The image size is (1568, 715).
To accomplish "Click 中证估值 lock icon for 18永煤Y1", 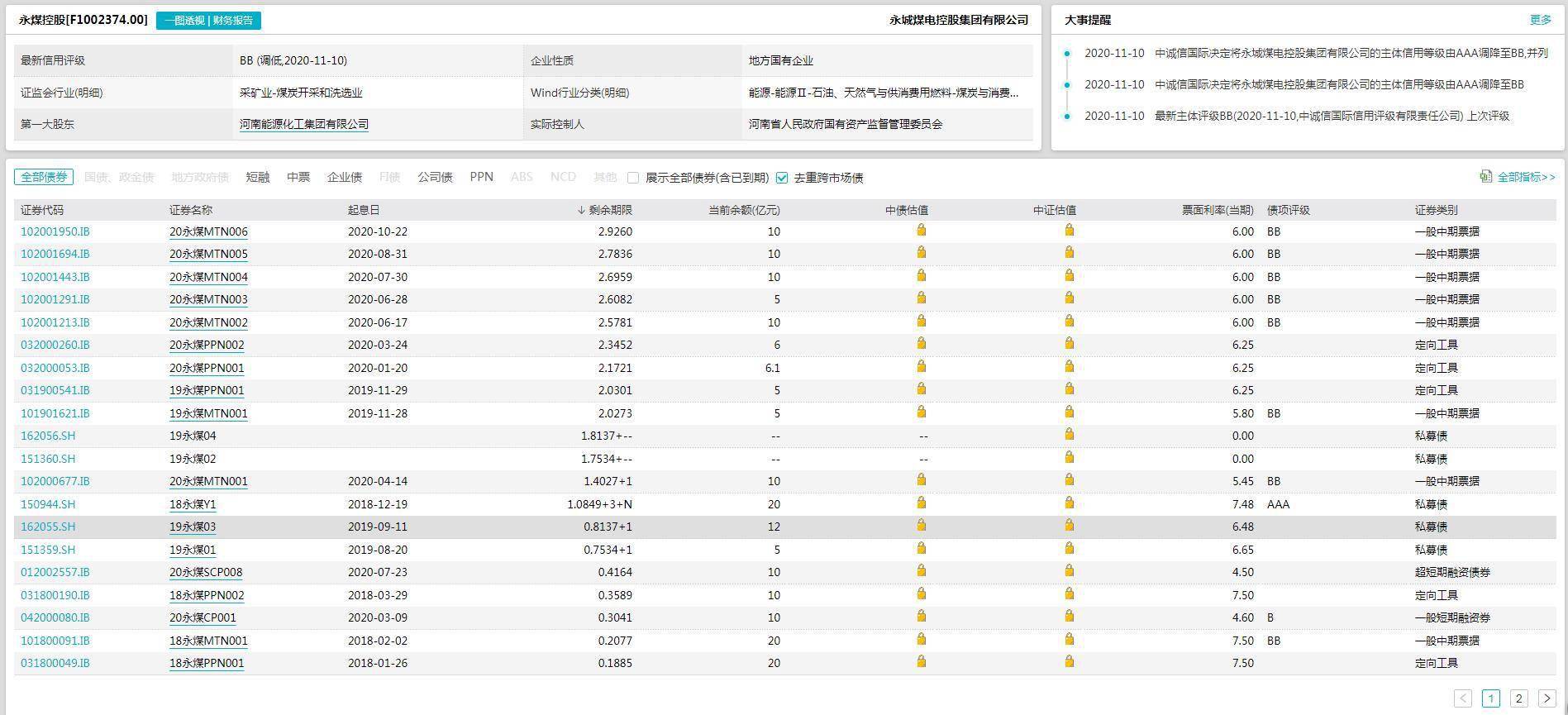I will (x=1069, y=503).
